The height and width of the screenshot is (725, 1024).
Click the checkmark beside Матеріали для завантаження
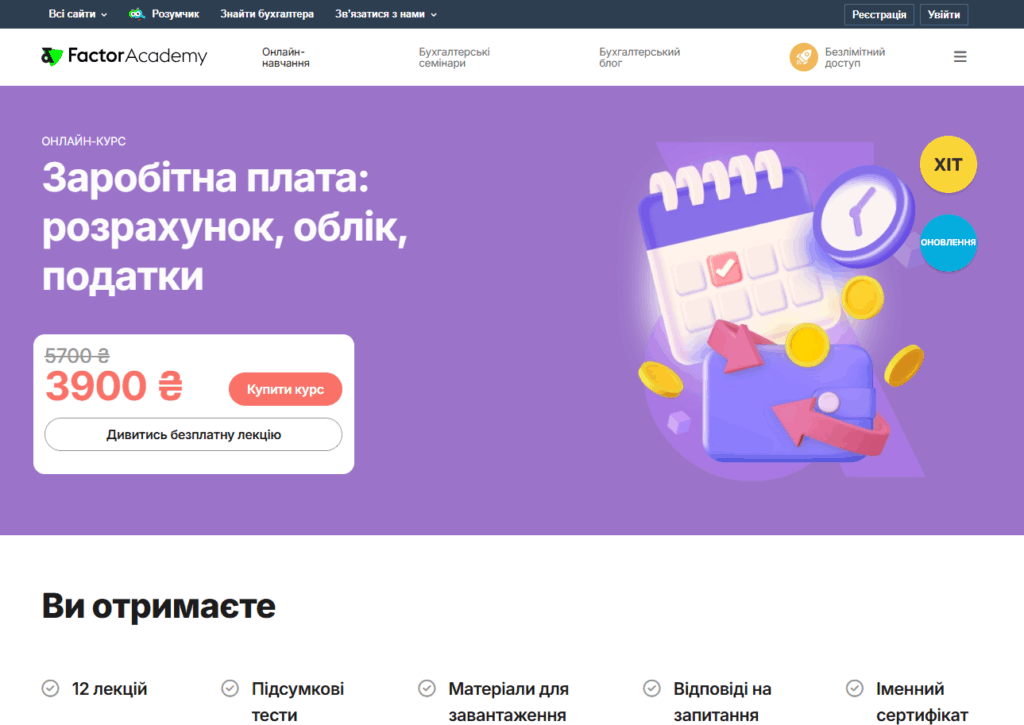coord(426,688)
